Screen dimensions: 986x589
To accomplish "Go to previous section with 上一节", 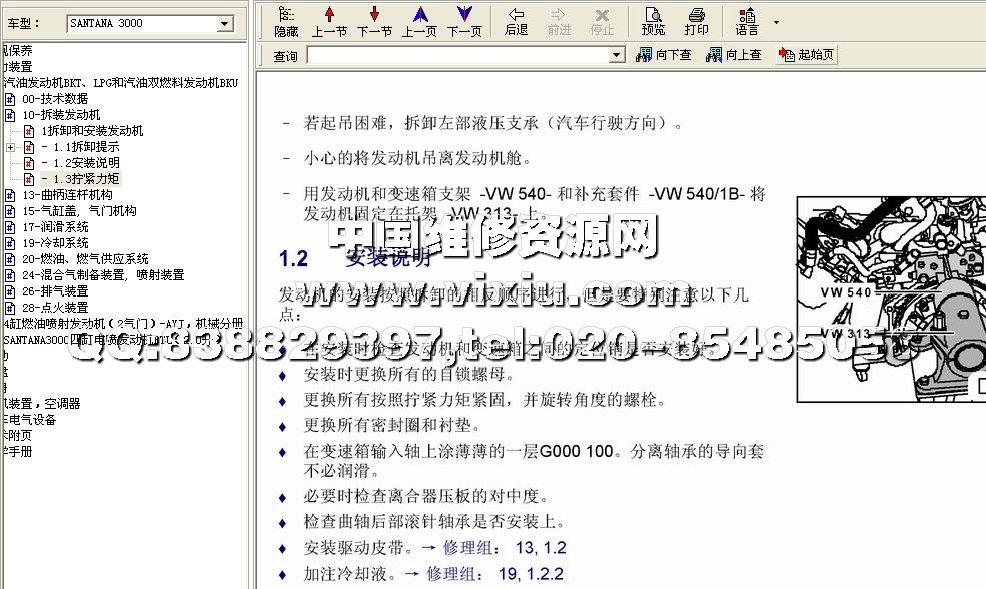I will (x=329, y=20).
